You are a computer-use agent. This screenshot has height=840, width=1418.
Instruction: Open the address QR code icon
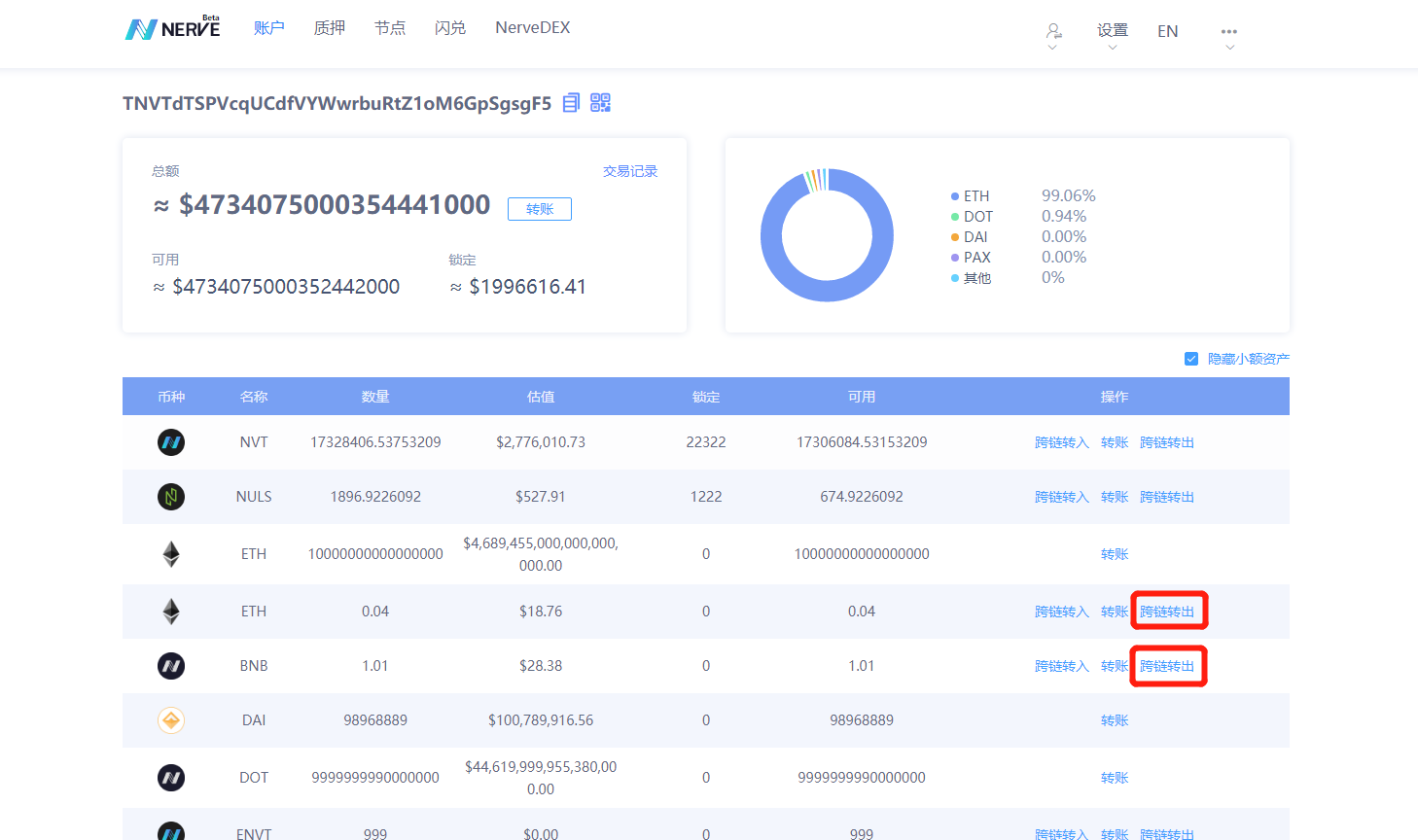(600, 103)
